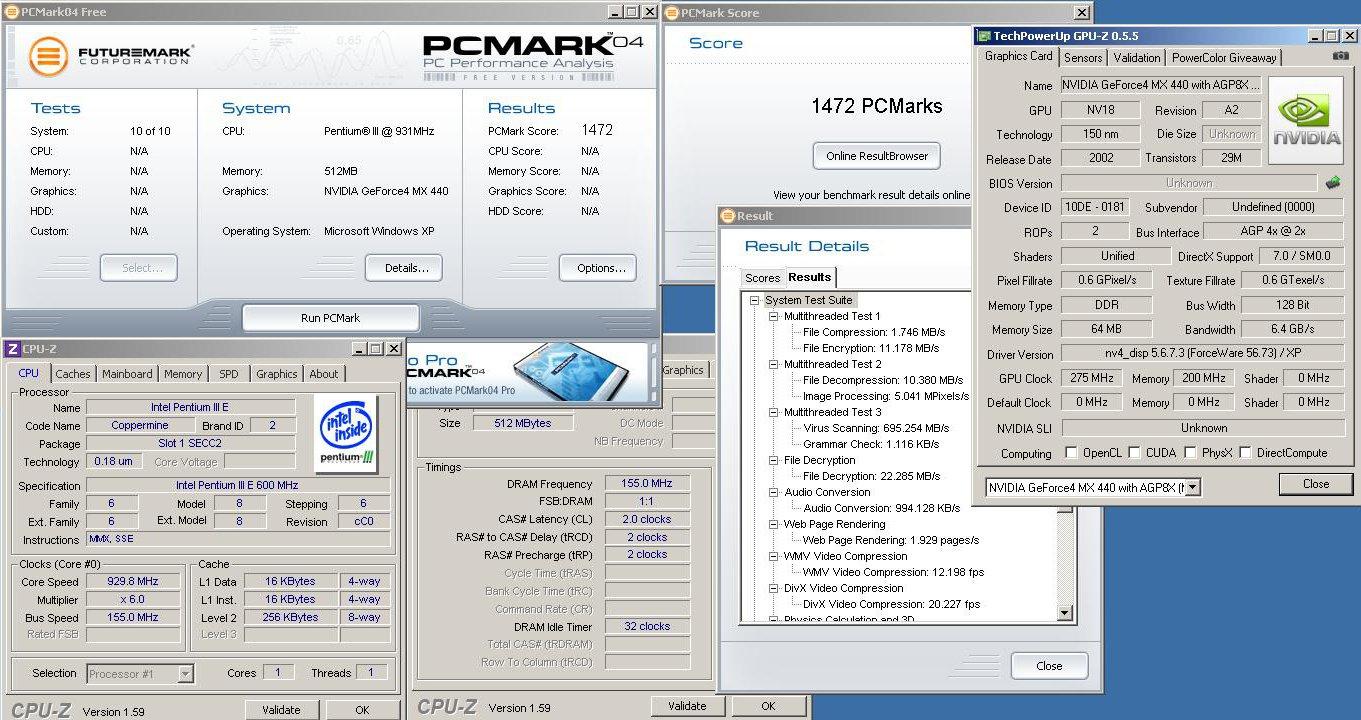This screenshot has width=1361, height=720.
Task: Open system Details... in PCMark04
Action: [403, 268]
